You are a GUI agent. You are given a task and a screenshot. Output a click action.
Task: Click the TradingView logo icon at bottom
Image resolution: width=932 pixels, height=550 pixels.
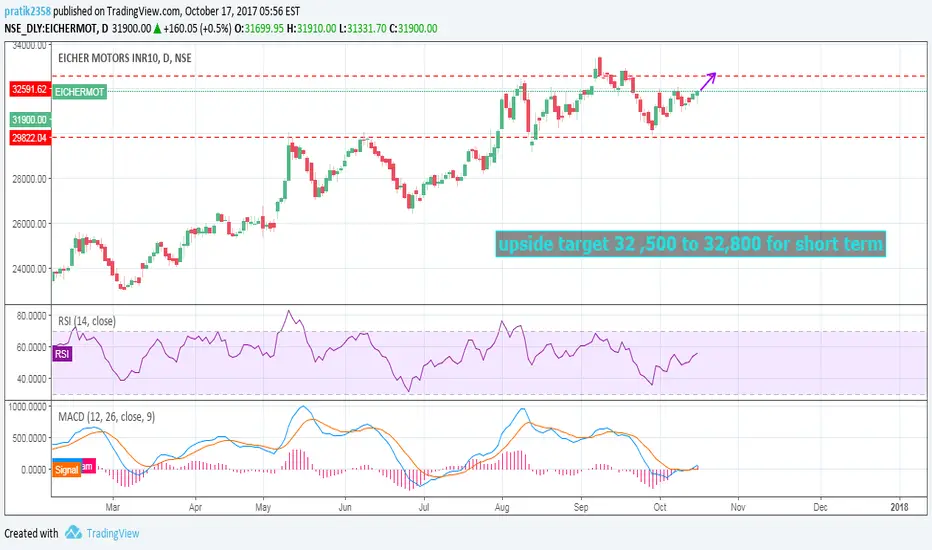click(x=73, y=533)
